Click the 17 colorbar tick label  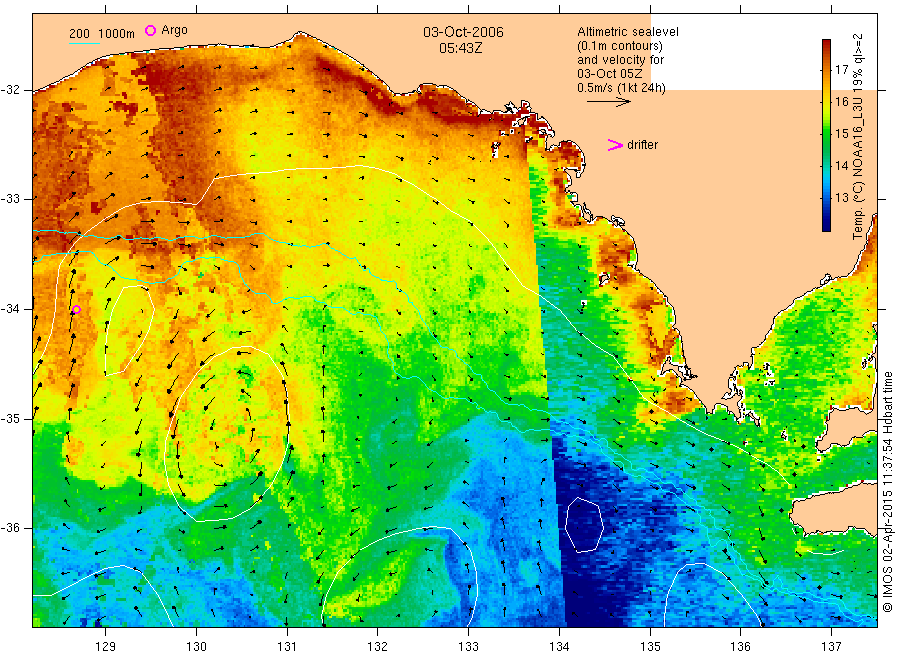click(841, 70)
